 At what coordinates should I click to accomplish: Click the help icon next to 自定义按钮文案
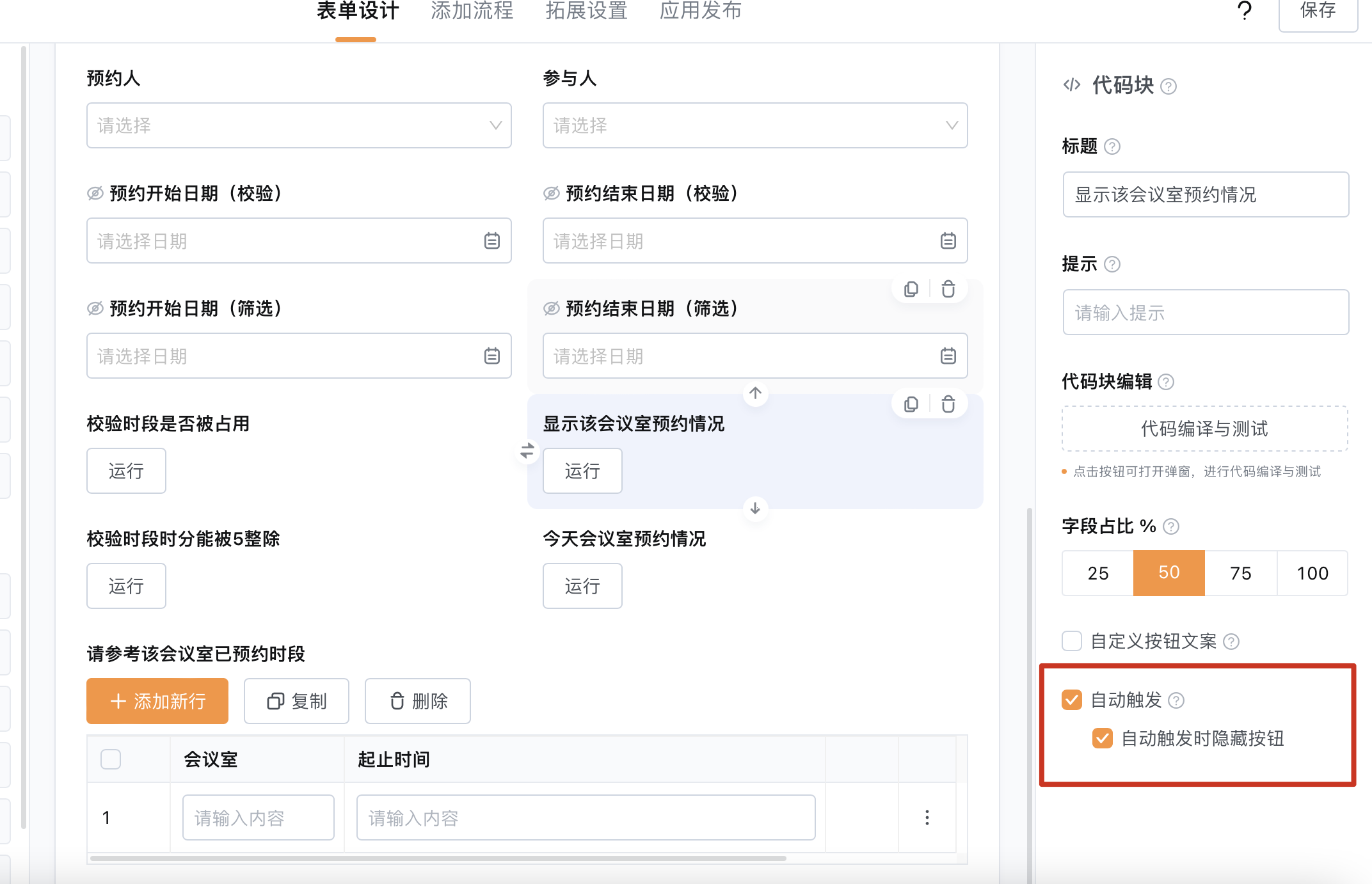(x=1231, y=642)
